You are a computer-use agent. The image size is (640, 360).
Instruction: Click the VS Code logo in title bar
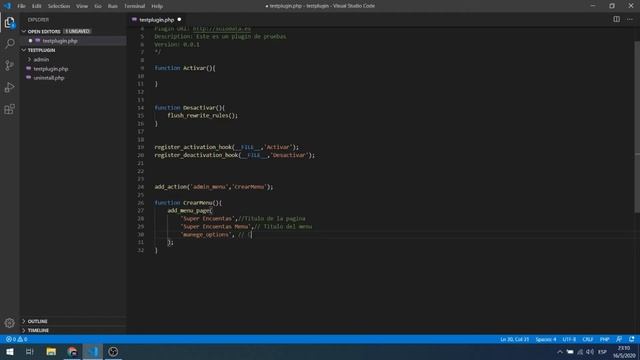(x=7, y=6)
